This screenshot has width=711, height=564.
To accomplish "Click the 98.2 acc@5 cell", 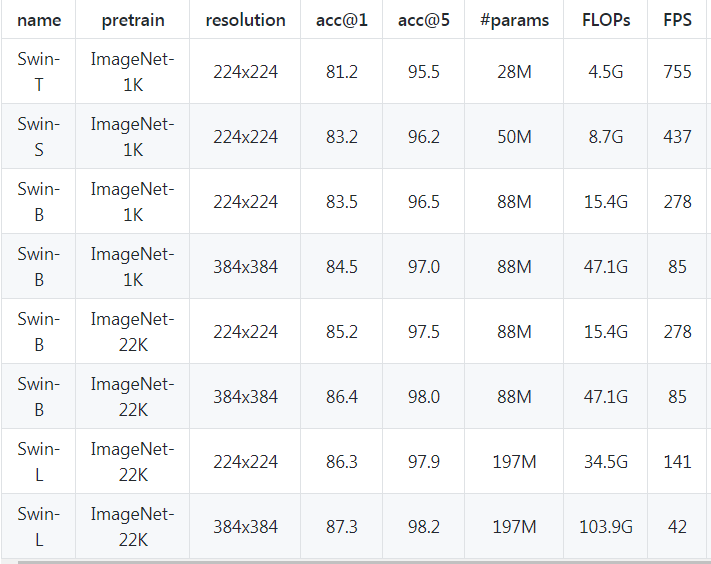I will coord(424,526).
